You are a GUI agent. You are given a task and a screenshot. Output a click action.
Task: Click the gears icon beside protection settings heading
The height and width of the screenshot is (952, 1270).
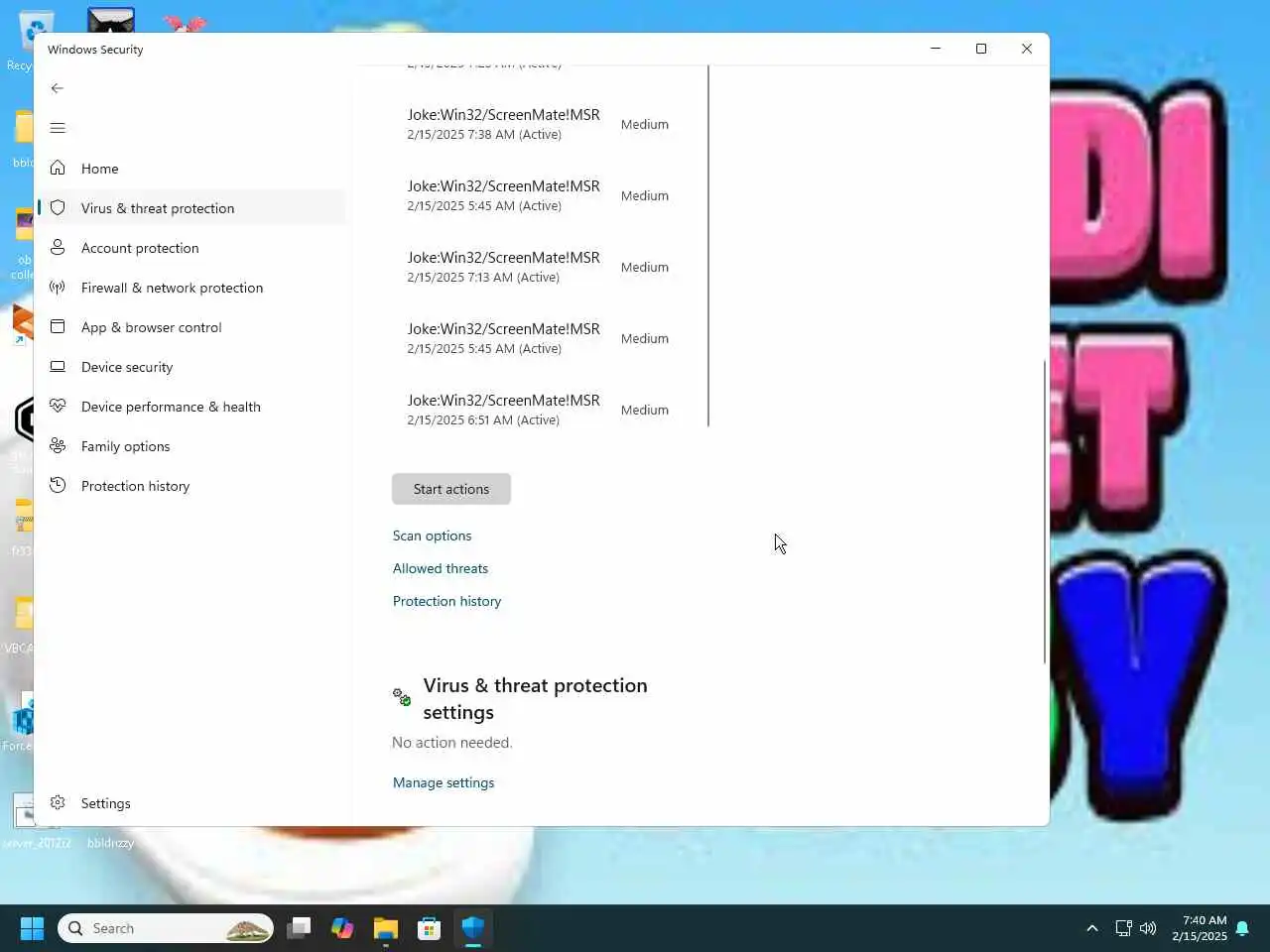point(402,697)
